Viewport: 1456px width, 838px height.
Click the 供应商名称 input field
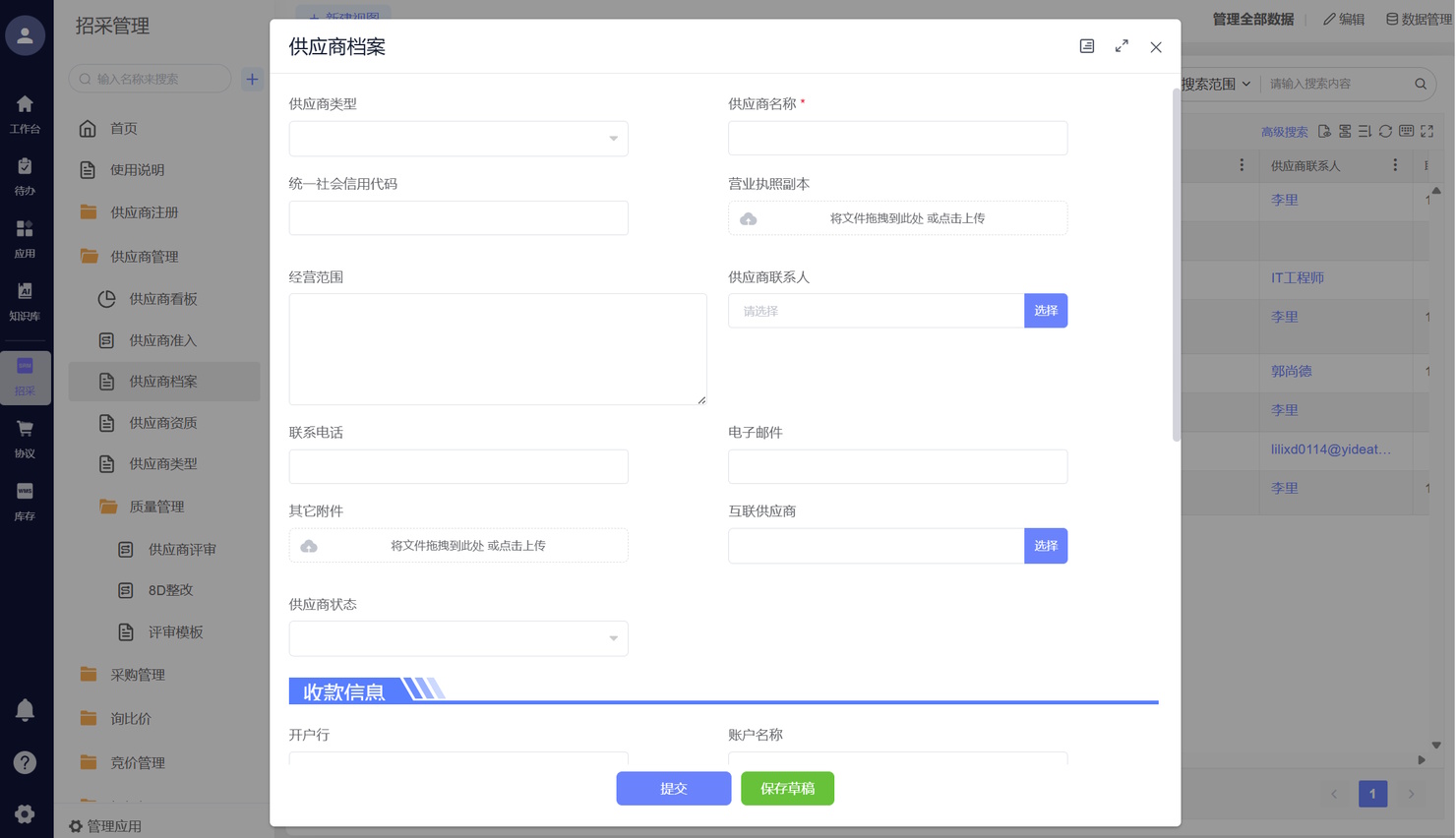click(897, 139)
